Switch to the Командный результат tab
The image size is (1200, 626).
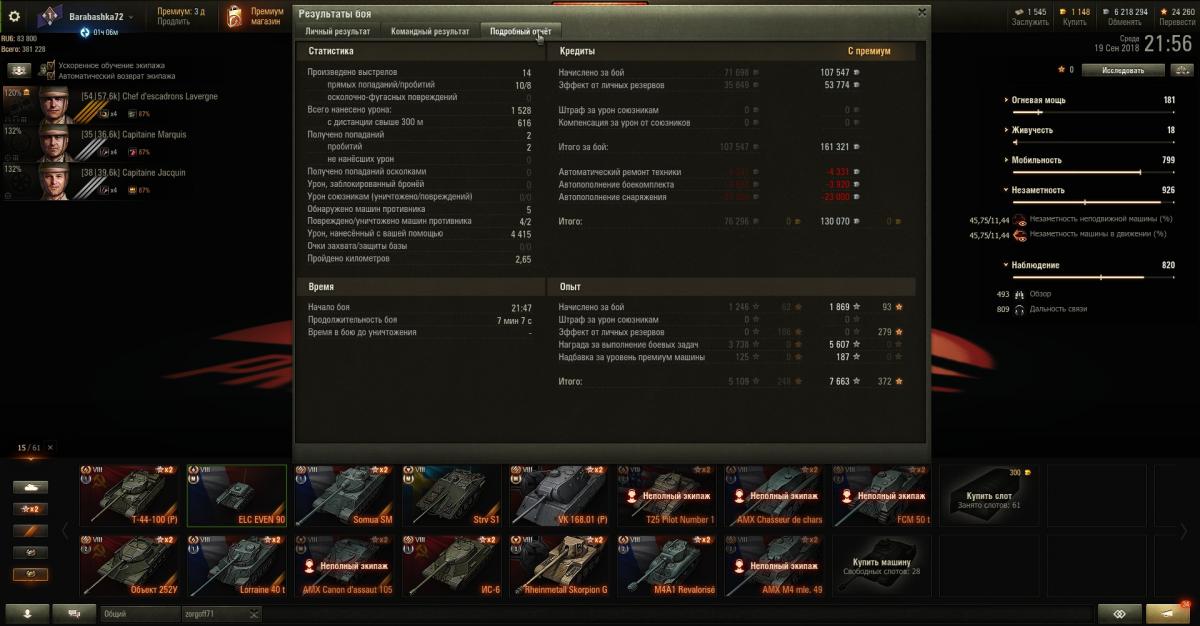(x=430, y=32)
